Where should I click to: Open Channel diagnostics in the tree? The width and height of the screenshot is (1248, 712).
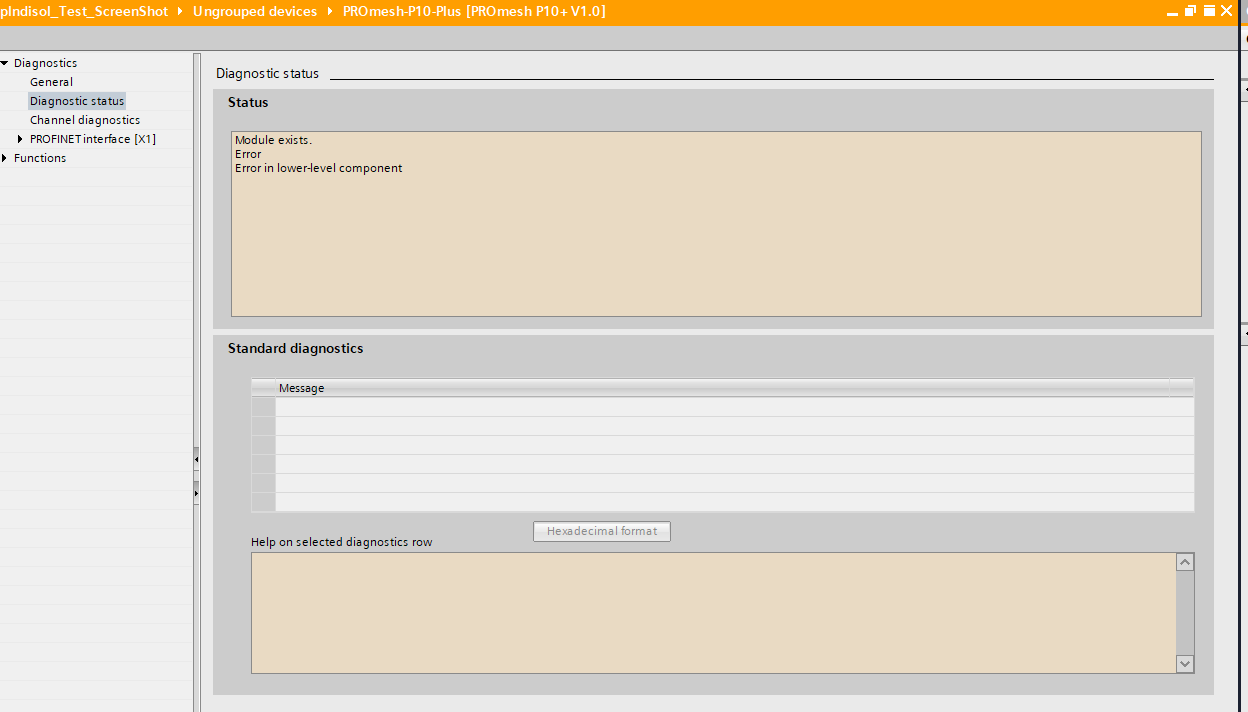pyautogui.click(x=85, y=120)
